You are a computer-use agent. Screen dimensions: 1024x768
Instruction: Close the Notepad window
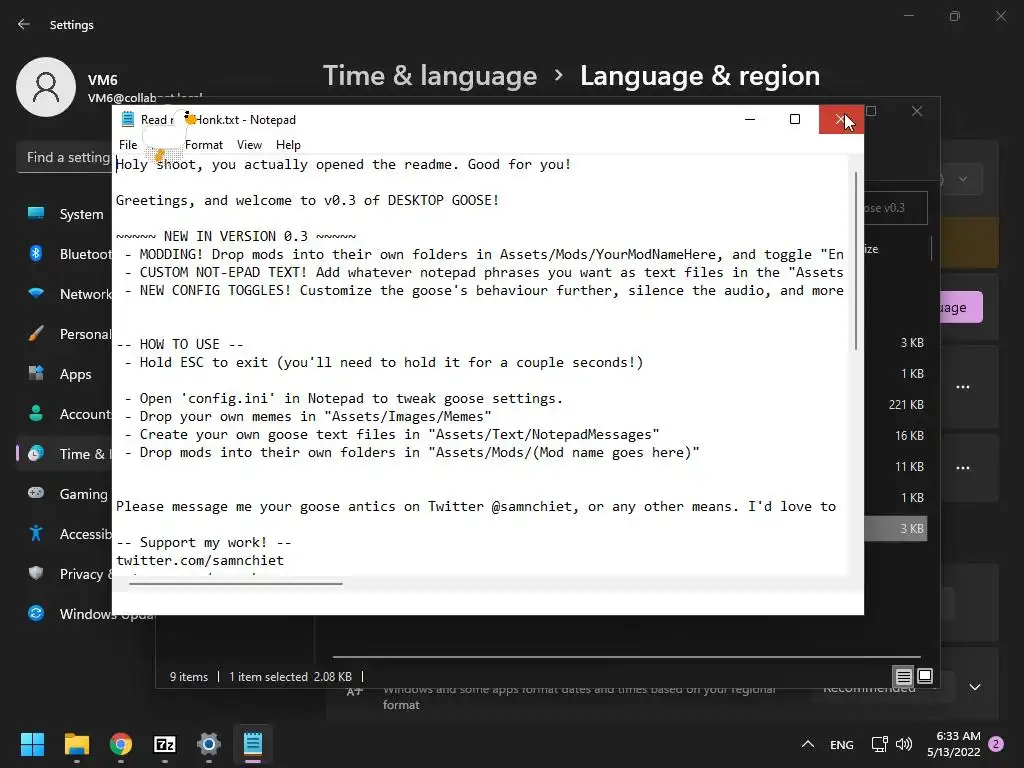point(840,119)
